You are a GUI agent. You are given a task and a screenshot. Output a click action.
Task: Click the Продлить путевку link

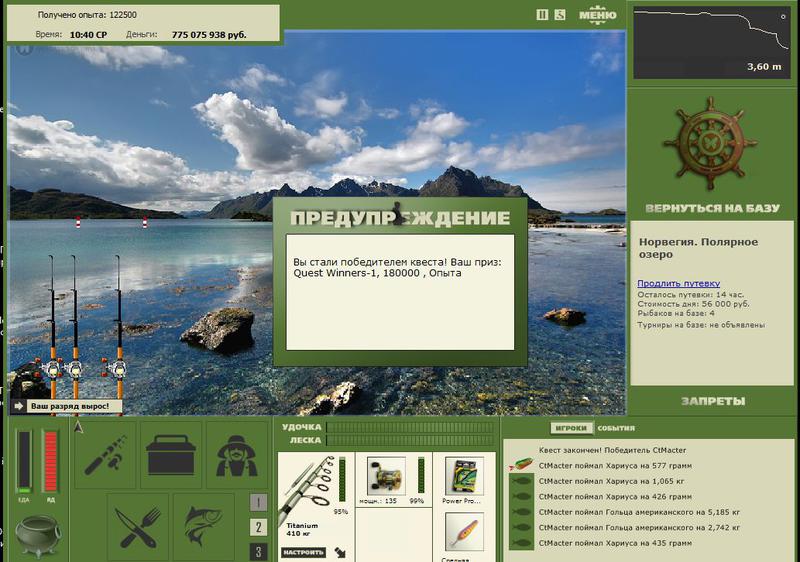tap(679, 283)
